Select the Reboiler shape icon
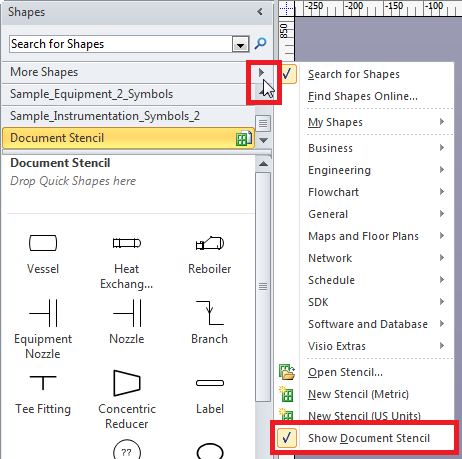462x459 pixels. tap(210, 243)
